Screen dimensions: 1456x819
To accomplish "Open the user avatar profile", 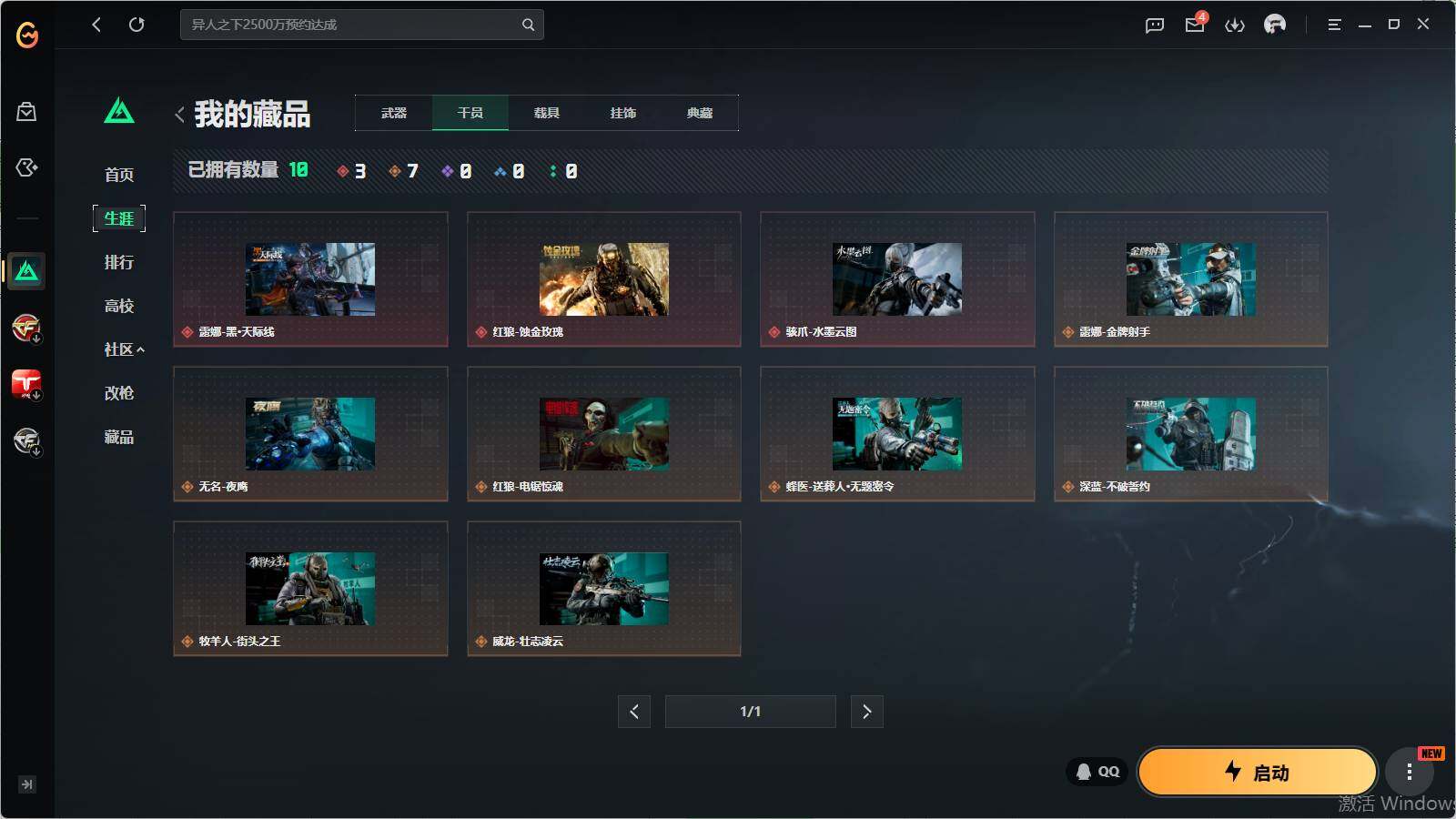I will pos(1275,25).
